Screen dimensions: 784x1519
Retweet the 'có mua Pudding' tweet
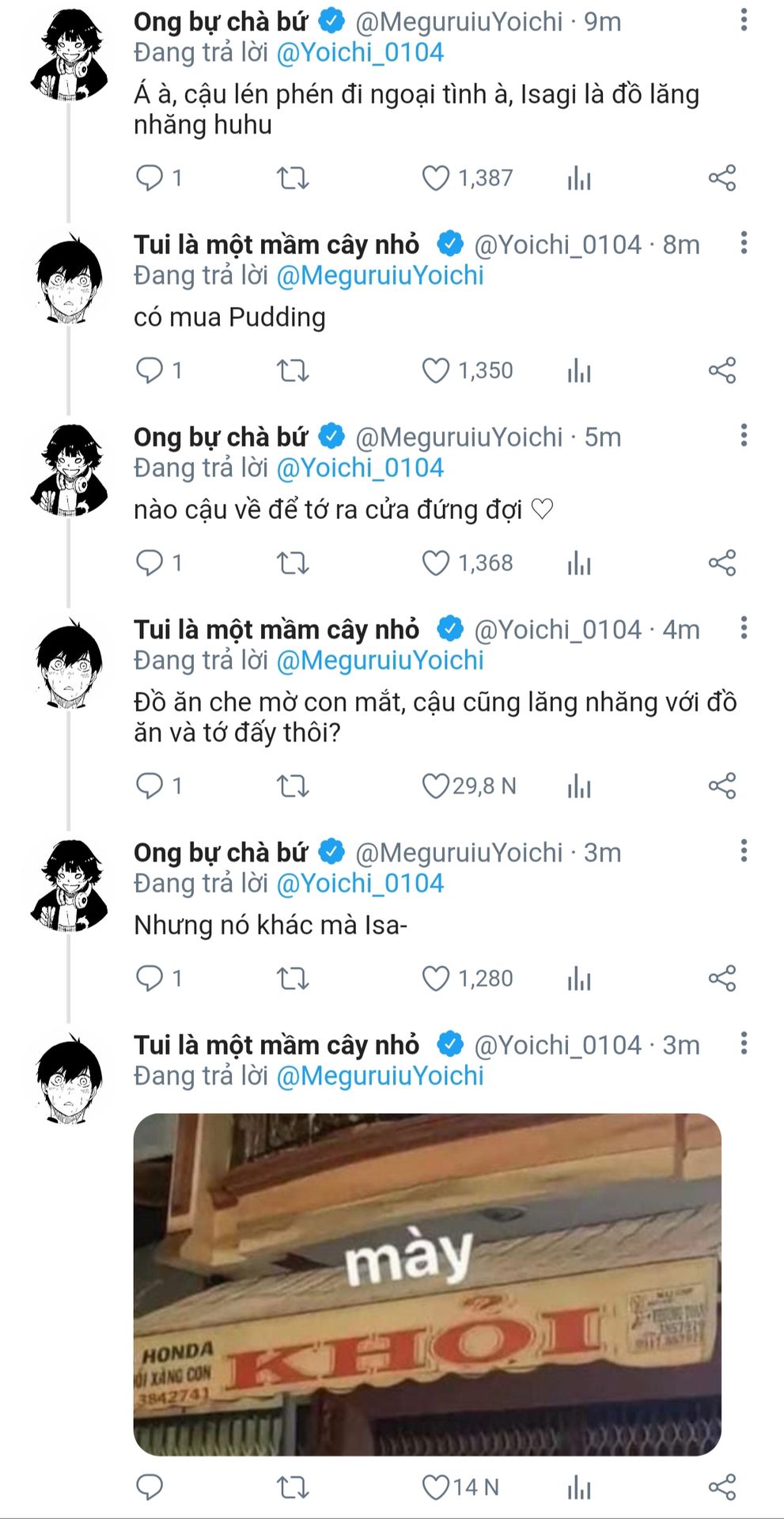(293, 370)
